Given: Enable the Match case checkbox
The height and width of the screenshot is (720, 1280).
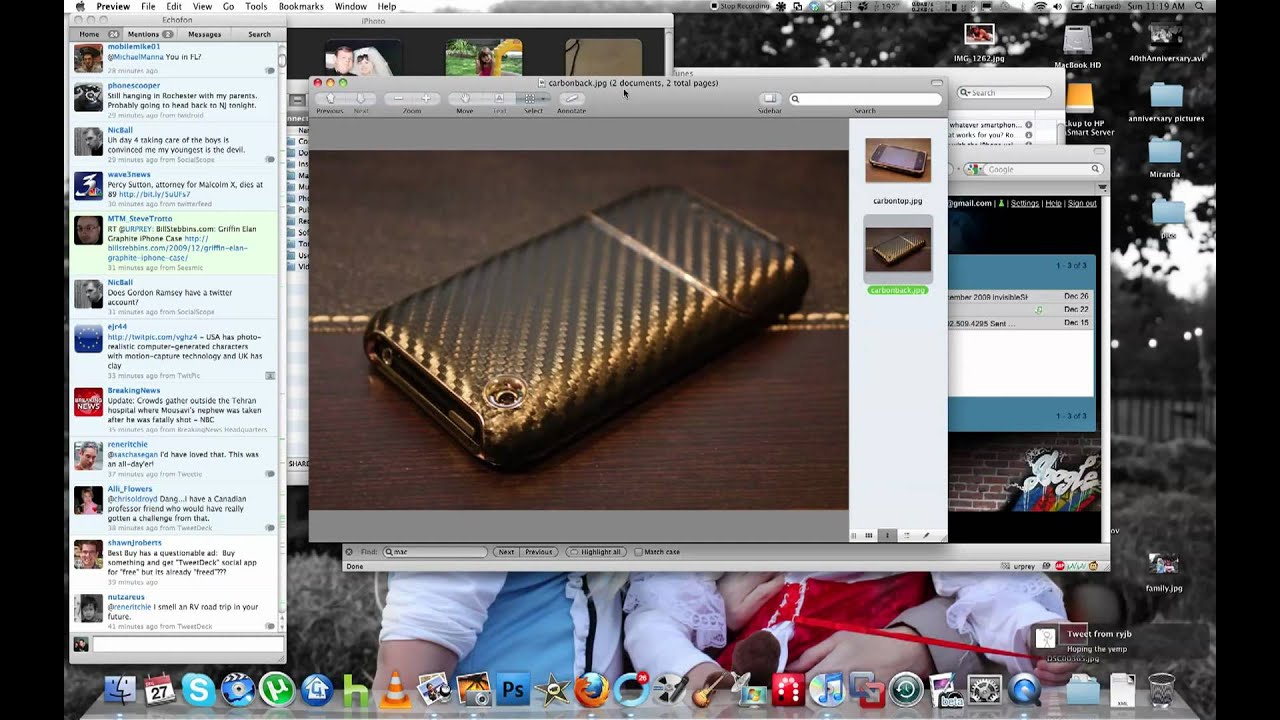Looking at the screenshot, I should [638, 552].
